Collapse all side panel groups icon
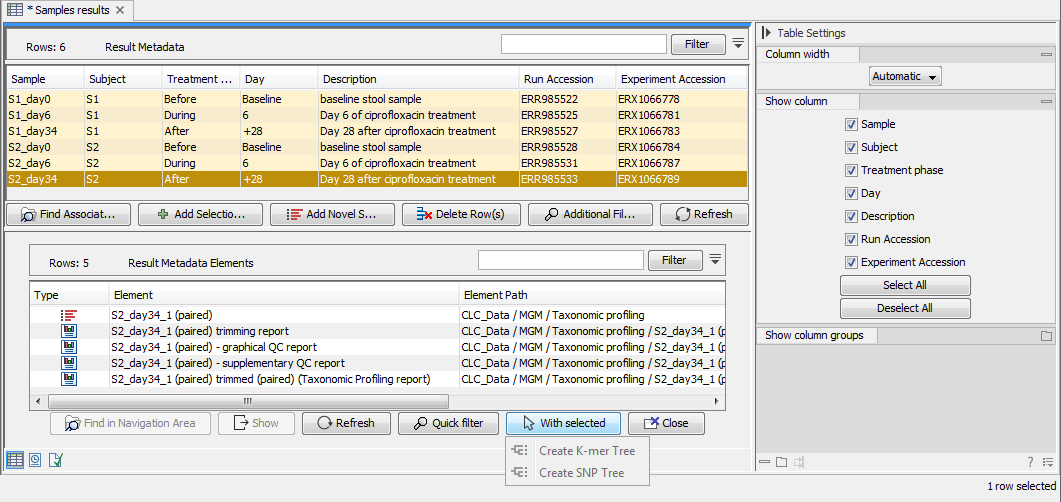This screenshot has width=1061, height=502. [765, 462]
